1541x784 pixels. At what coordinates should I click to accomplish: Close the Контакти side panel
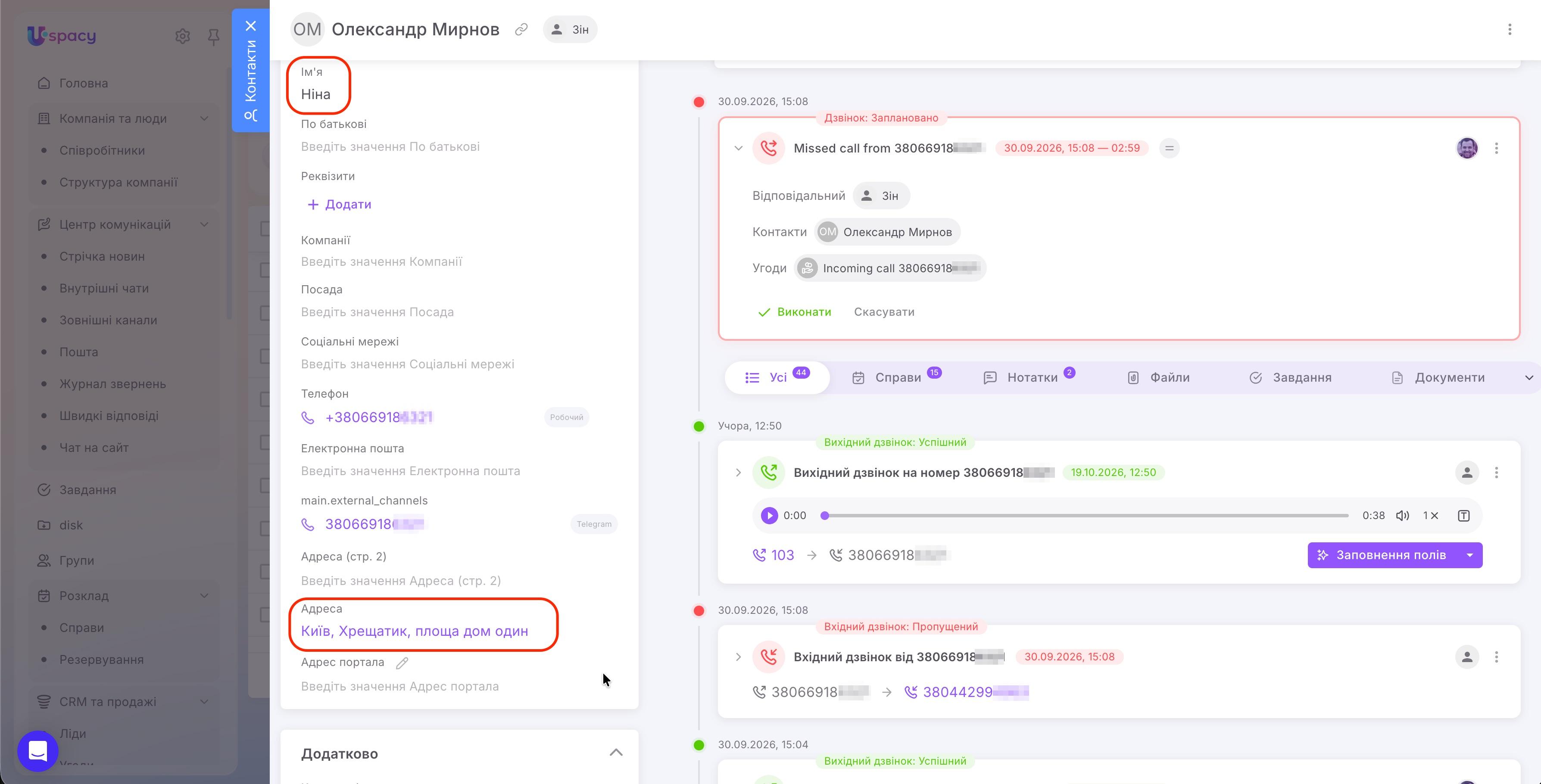(251, 26)
